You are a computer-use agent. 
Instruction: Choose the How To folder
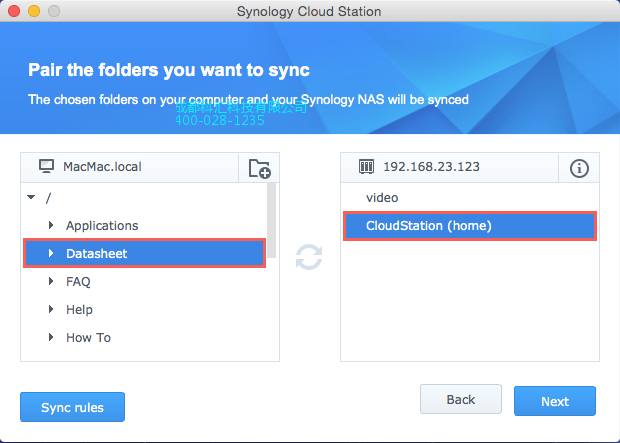[x=88, y=338]
